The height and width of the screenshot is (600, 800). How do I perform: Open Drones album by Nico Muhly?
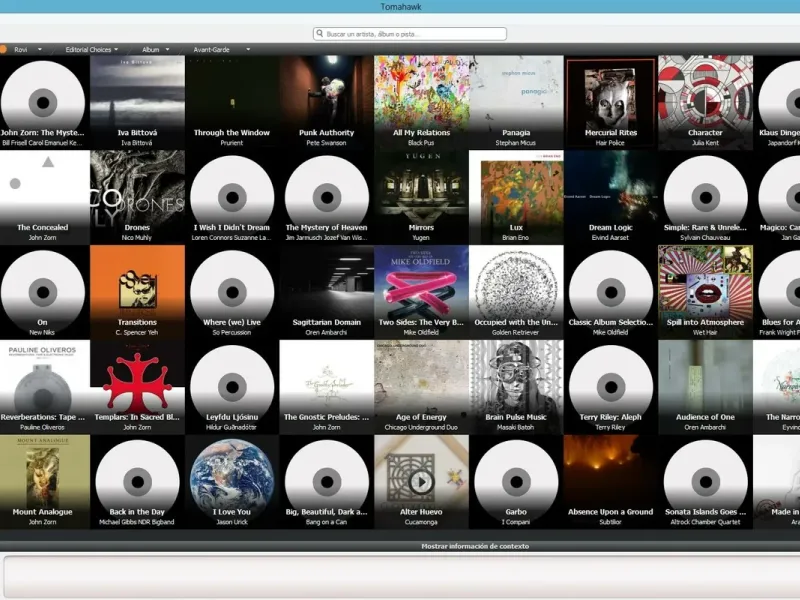(x=137, y=197)
